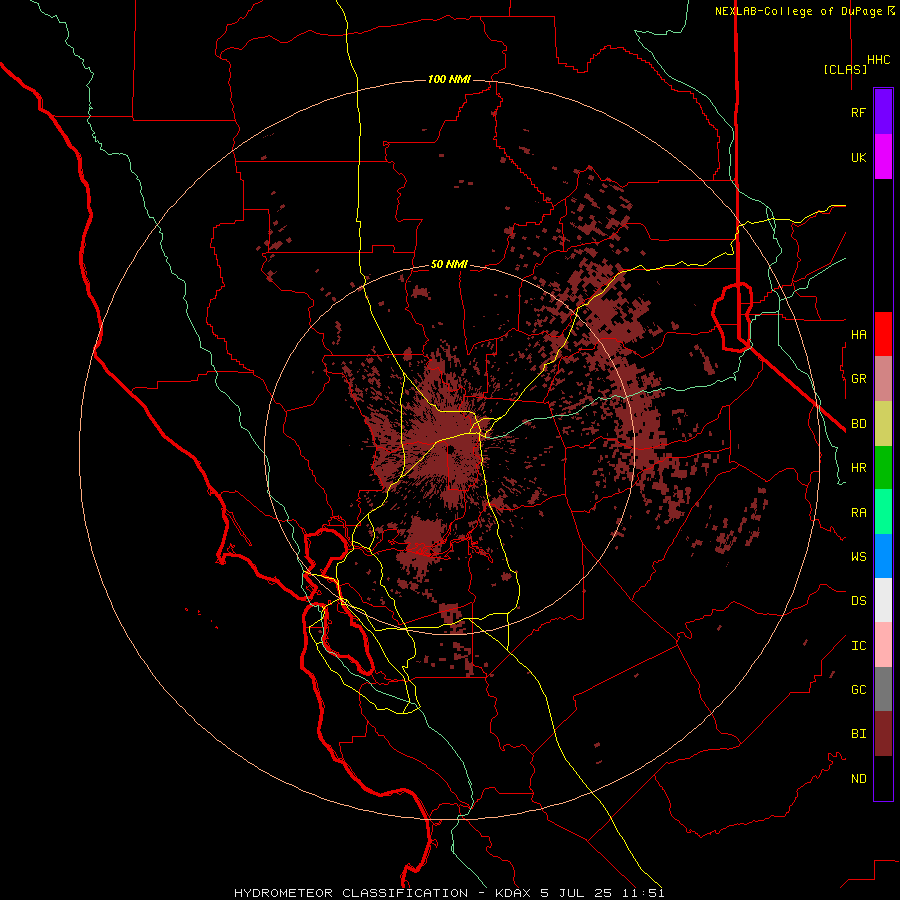Image resolution: width=900 pixels, height=900 pixels.
Task: Click the '[CLAS]' legend title
Action: (x=845, y=69)
